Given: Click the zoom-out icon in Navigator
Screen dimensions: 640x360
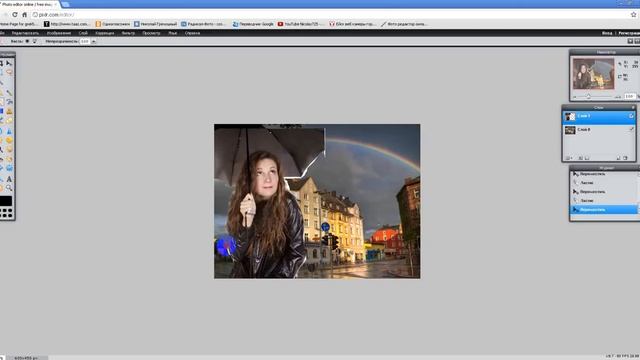Looking at the screenshot, I should 575,97.
